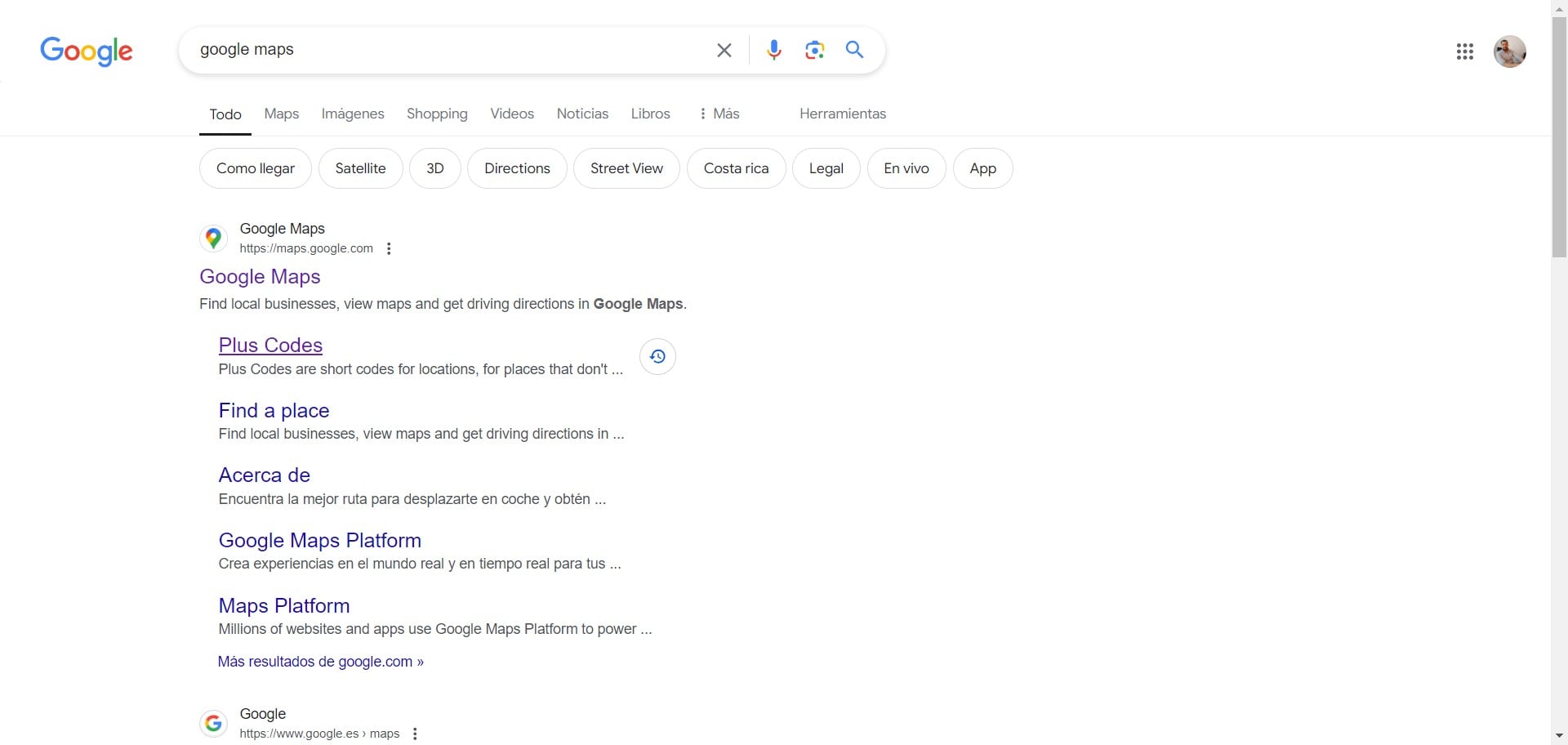1568x745 pixels.
Task: Click the Google logo
Action: click(86, 51)
